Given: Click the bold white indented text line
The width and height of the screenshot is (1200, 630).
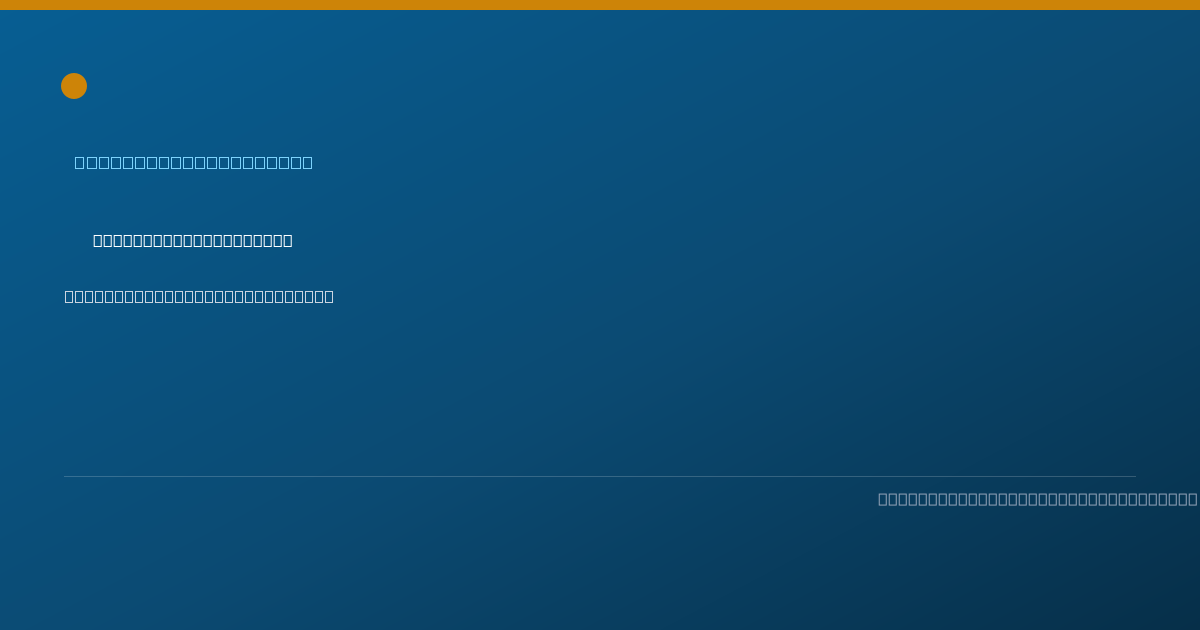Looking at the screenshot, I should tap(193, 240).
